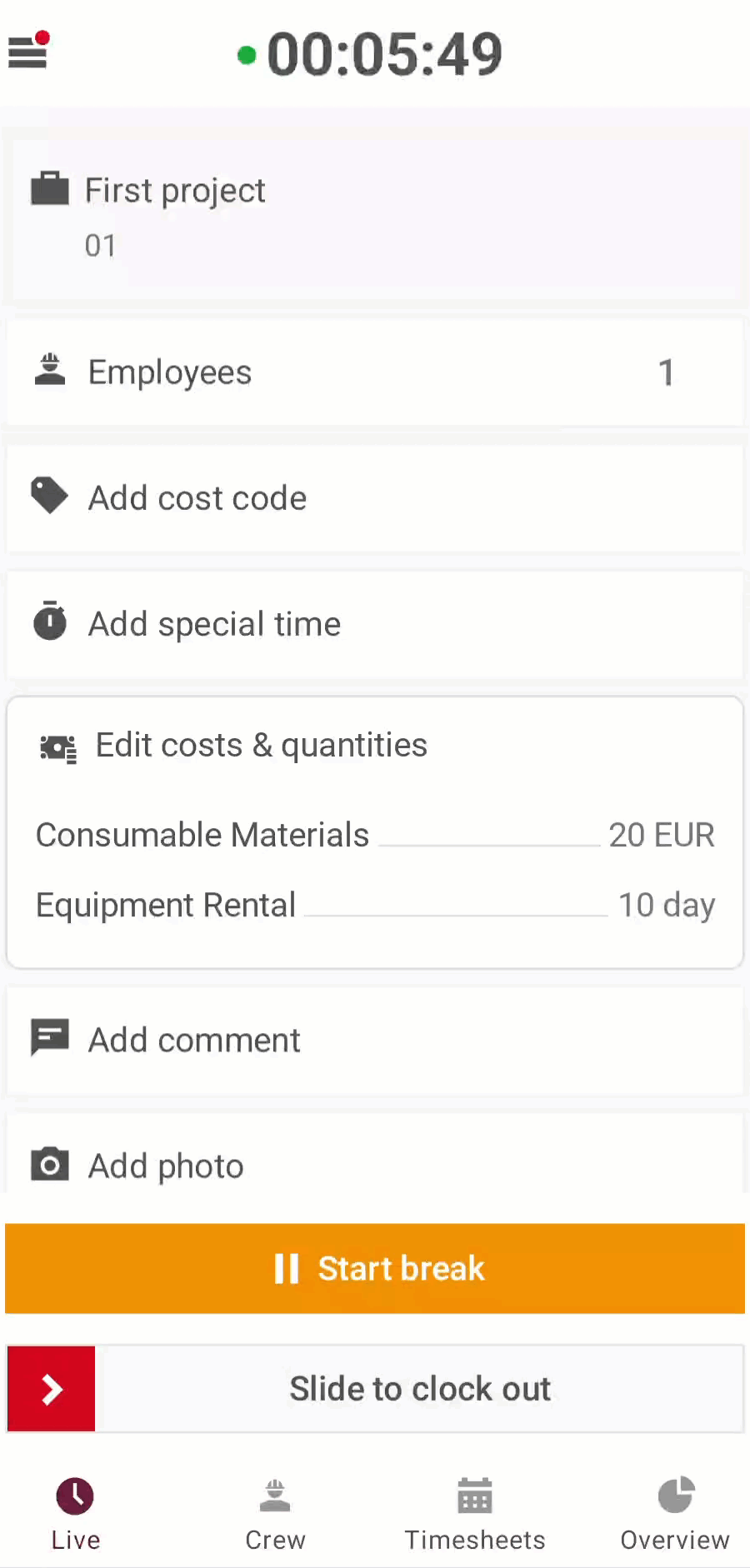Tap the running timer display
This screenshot has width=750, height=1568.
(x=383, y=55)
